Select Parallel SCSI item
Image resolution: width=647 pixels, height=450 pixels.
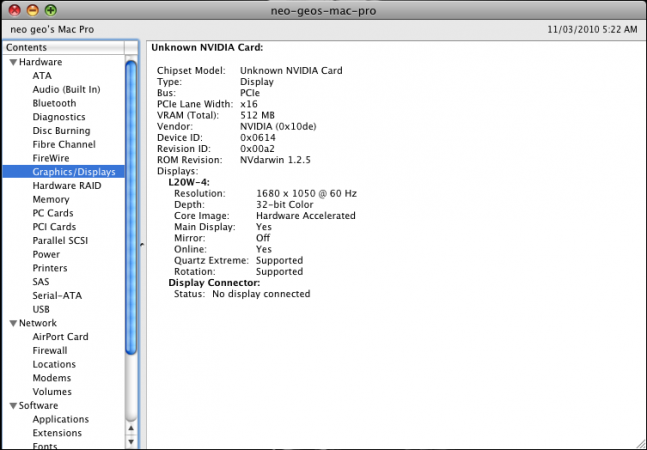[x=60, y=240]
